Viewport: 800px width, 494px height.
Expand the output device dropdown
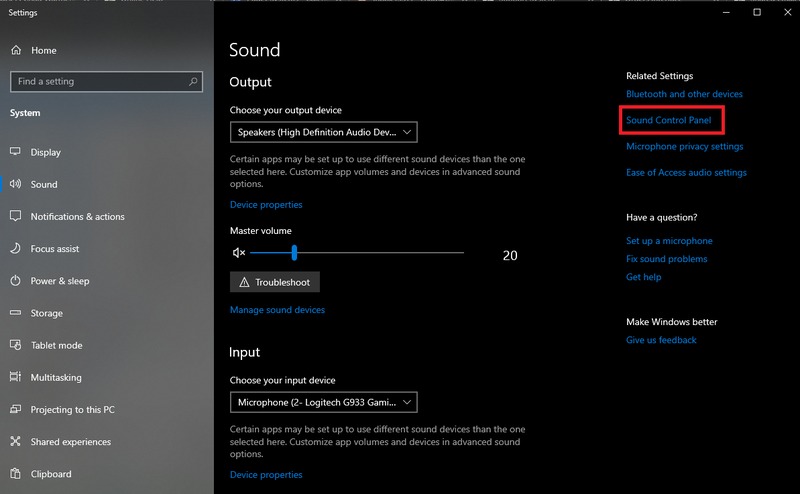coord(323,132)
